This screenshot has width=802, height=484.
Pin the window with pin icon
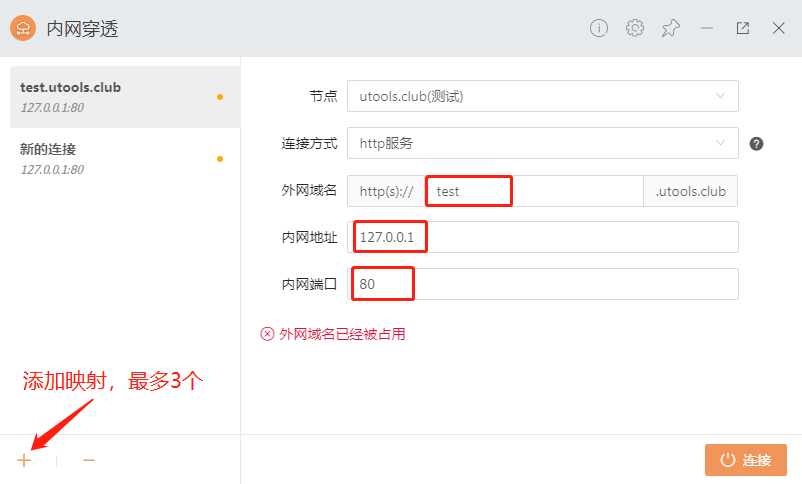[671, 28]
